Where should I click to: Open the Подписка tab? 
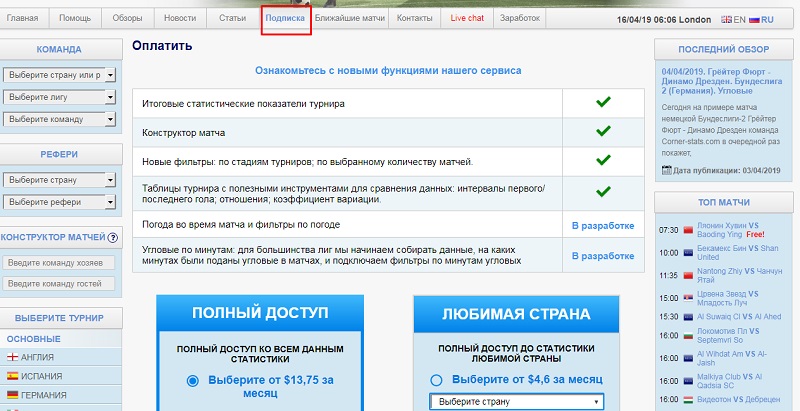[x=285, y=18]
